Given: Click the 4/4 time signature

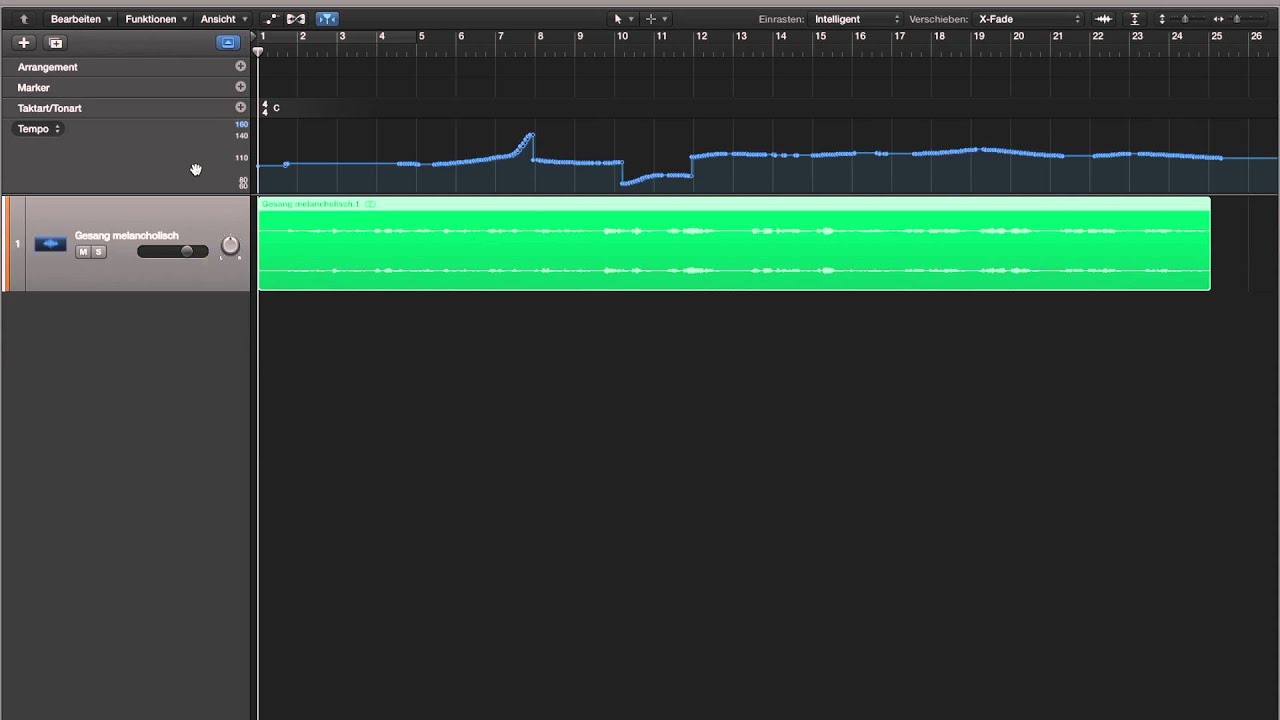Looking at the screenshot, I should (265, 108).
